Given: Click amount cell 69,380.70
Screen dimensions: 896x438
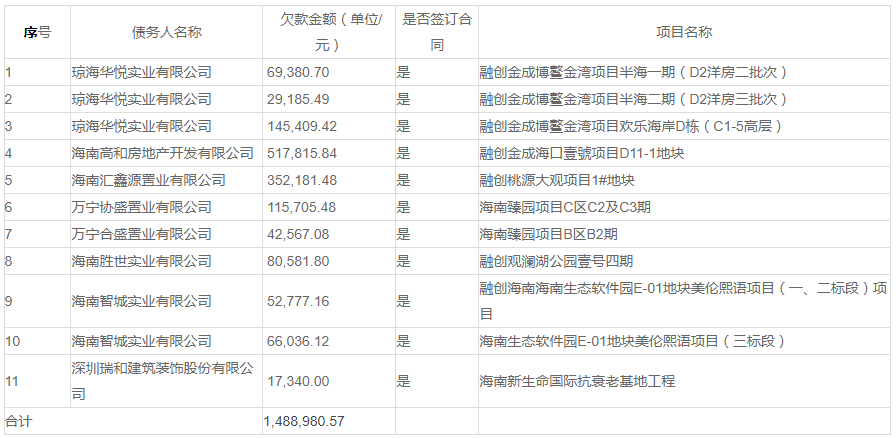Looking at the screenshot, I should coord(329,72).
